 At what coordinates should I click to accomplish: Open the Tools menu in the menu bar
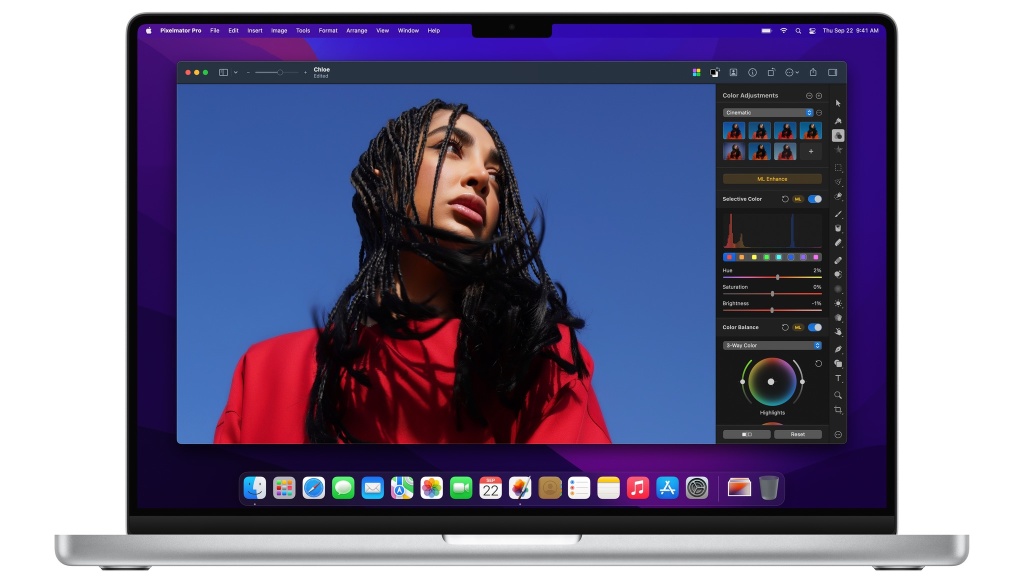[304, 30]
